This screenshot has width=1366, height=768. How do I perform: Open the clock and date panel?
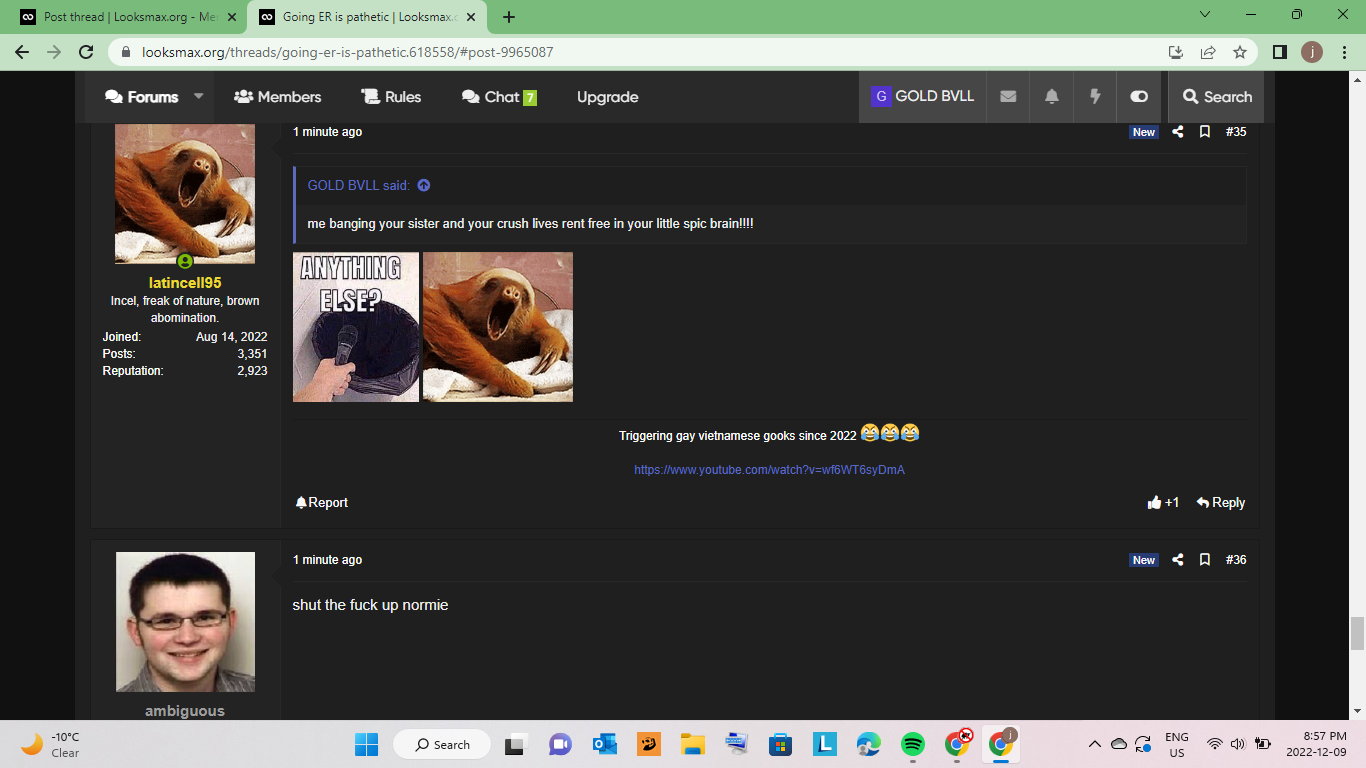click(x=1317, y=744)
